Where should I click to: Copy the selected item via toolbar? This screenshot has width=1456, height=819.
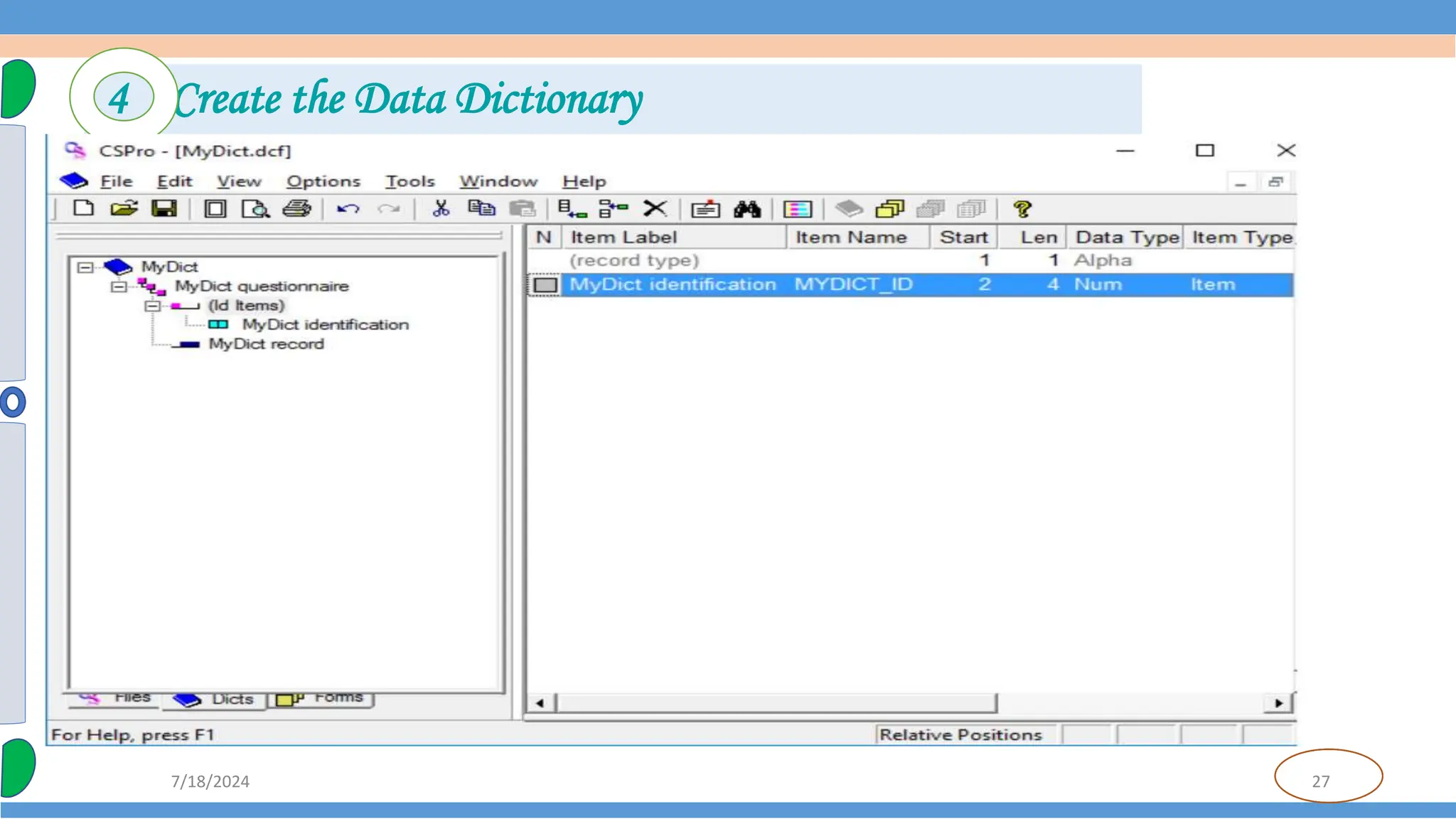(x=481, y=208)
